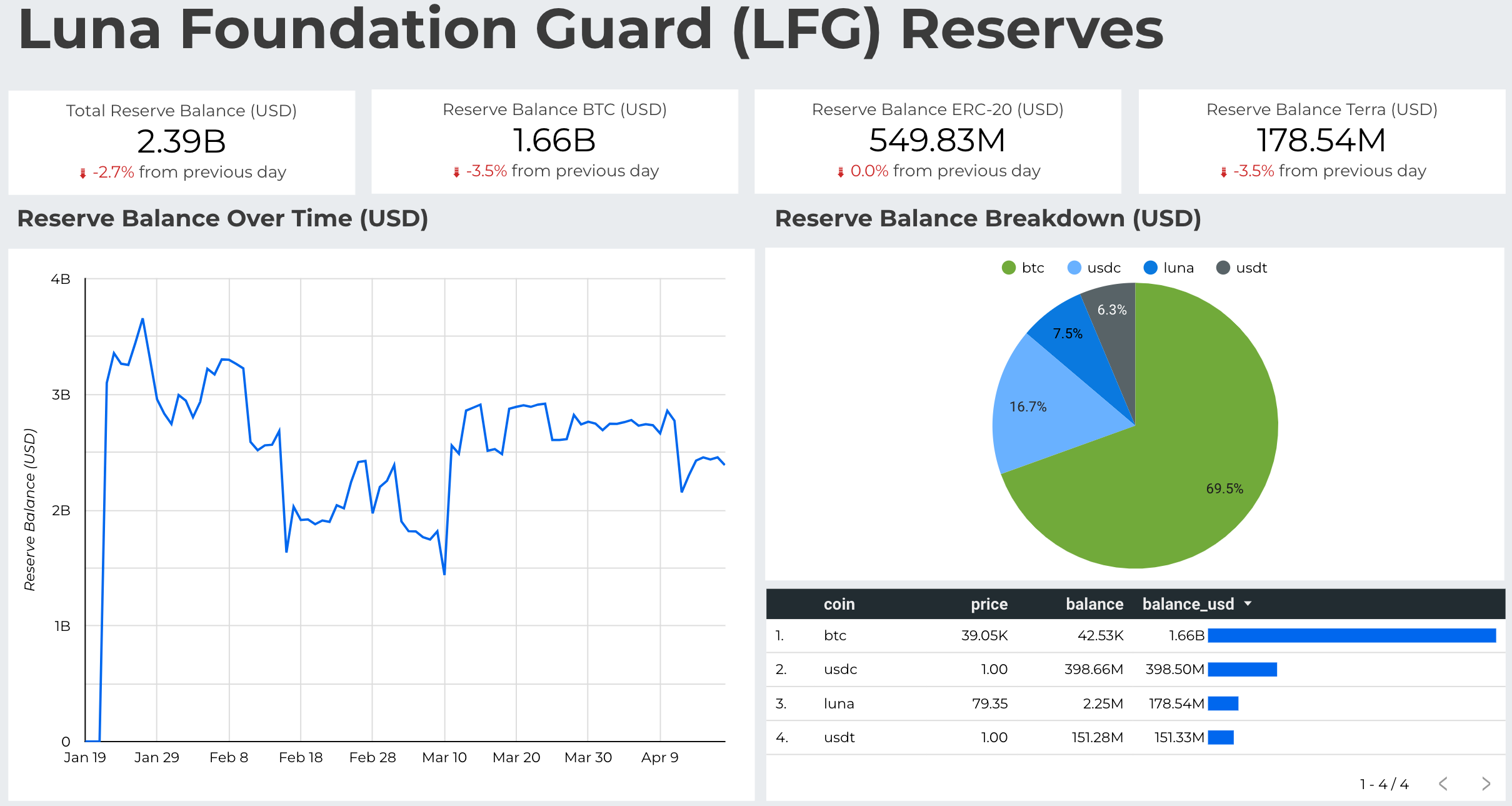Click the btc coin cell in table
1512x806 pixels.
pyautogui.click(x=835, y=635)
